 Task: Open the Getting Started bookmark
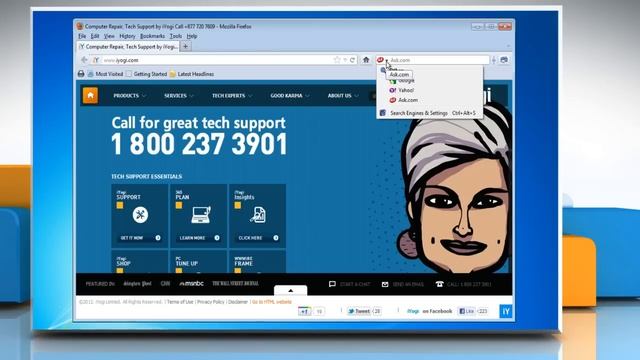[147, 74]
